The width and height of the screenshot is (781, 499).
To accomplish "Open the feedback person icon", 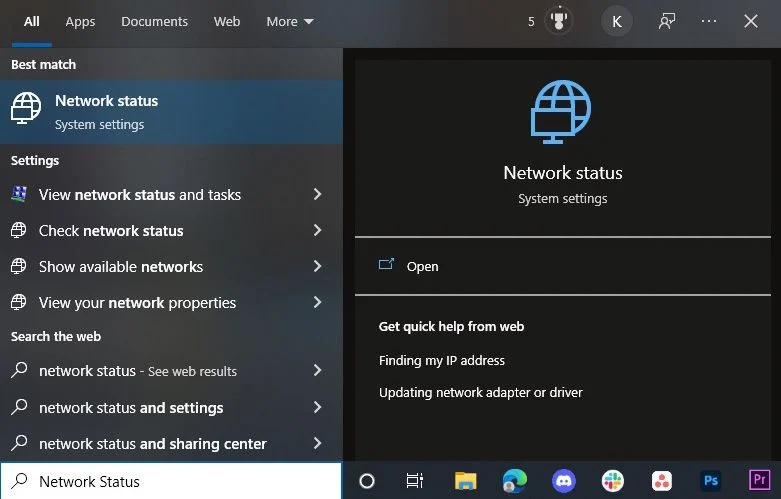I will click(x=667, y=21).
